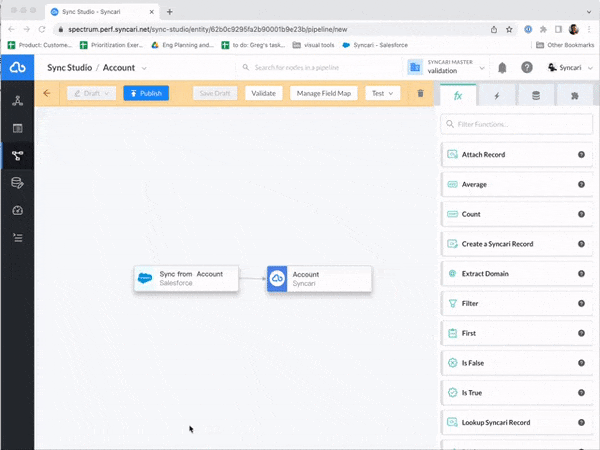This screenshot has height=450, width=600.
Task: Click the Save Draft button
Action: (215, 93)
